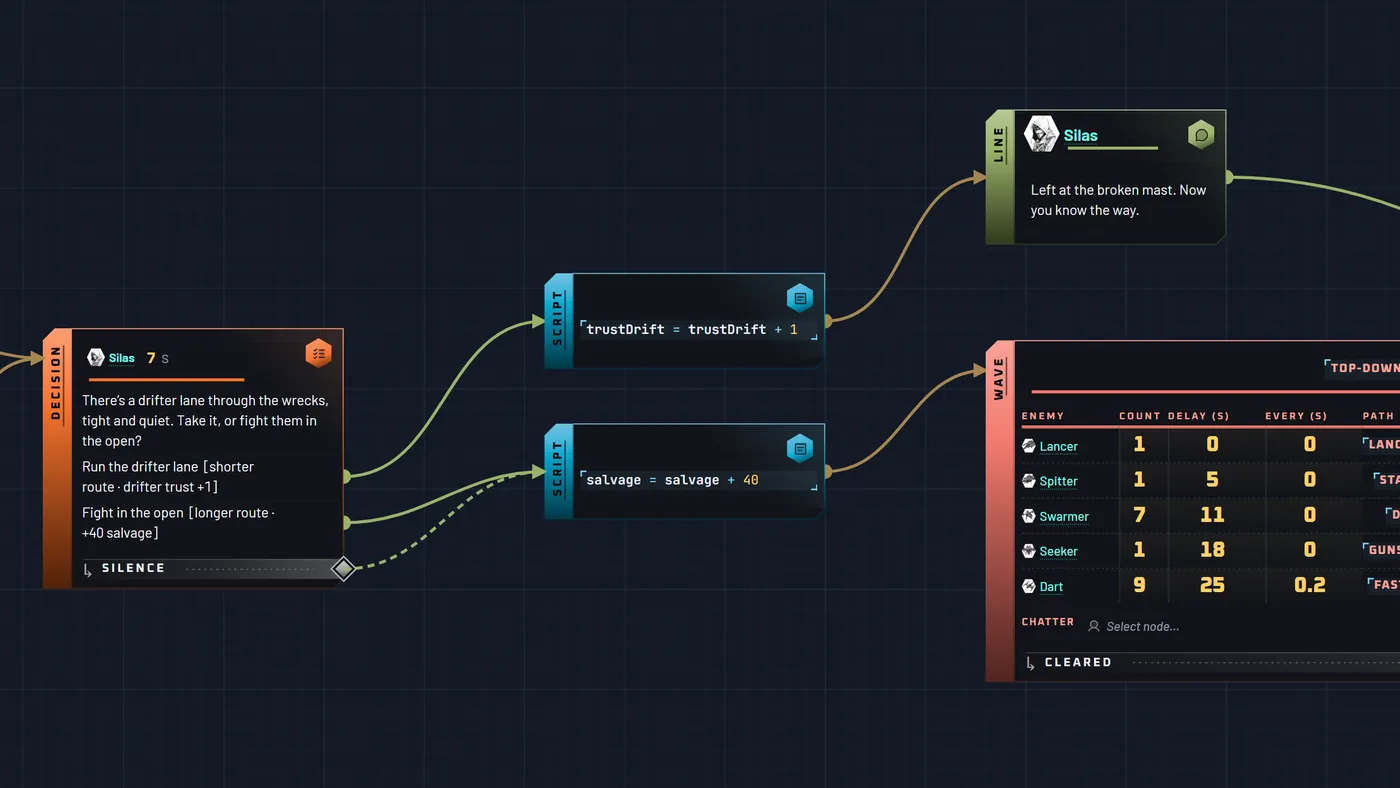
Task: Click the green speech bubble hexagon icon
Action: 1201,135
